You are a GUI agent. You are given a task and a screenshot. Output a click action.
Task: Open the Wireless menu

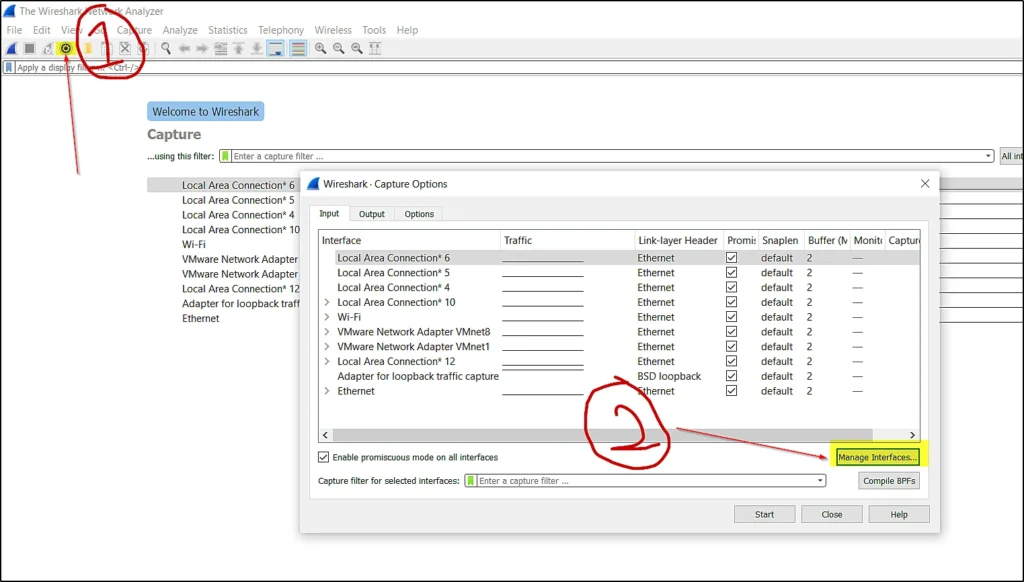(x=333, y=30)
